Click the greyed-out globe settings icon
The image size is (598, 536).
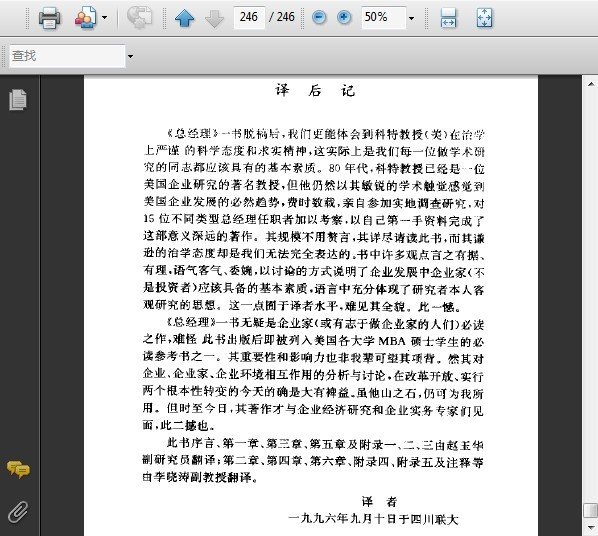coord(139,18)
